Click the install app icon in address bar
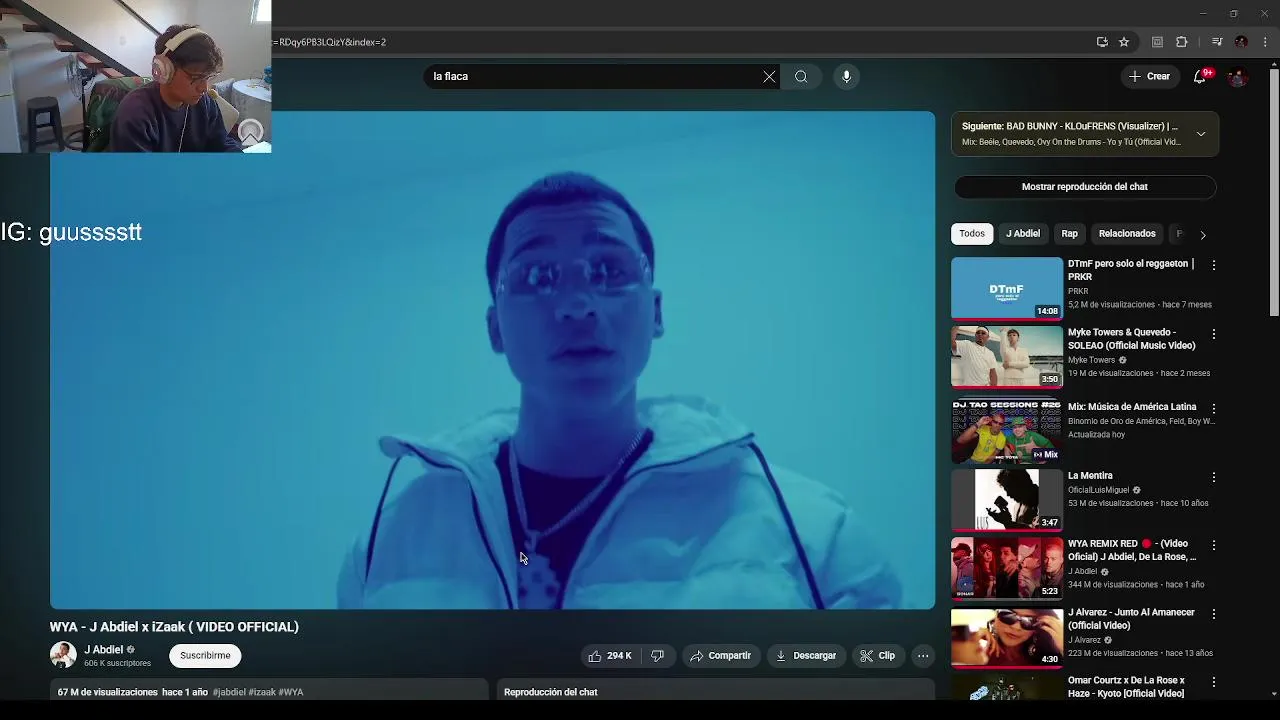 (x=1102, y=42)
